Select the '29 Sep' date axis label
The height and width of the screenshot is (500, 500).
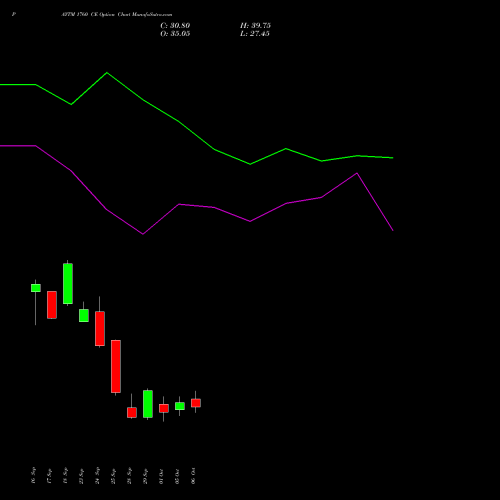145,475
